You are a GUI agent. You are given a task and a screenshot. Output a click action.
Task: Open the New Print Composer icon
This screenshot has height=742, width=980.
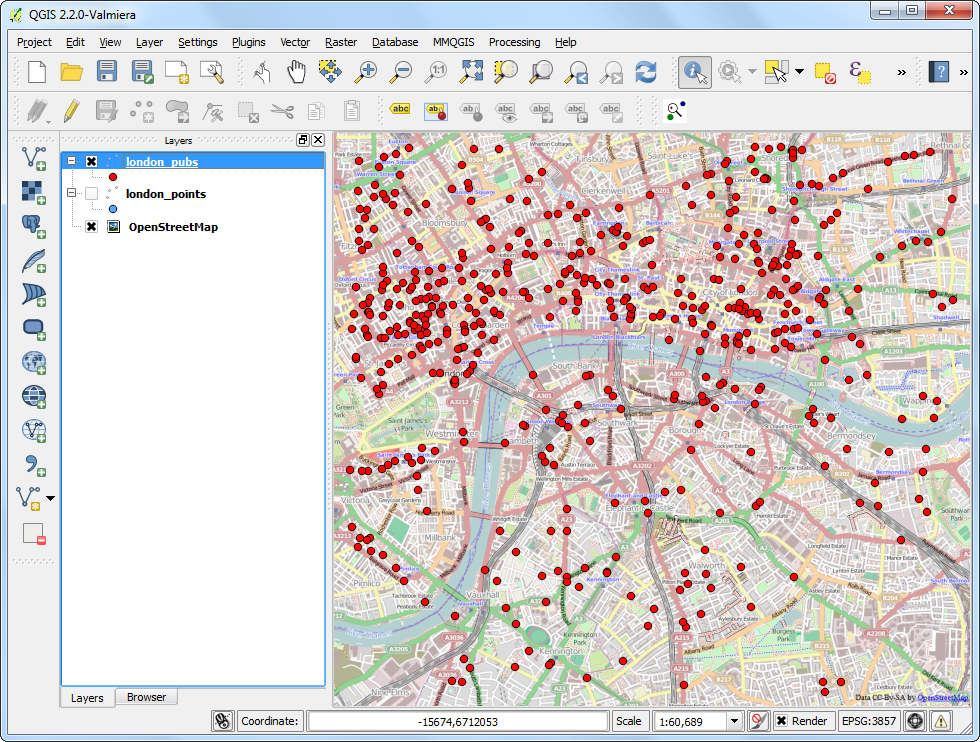click(177, 72)
